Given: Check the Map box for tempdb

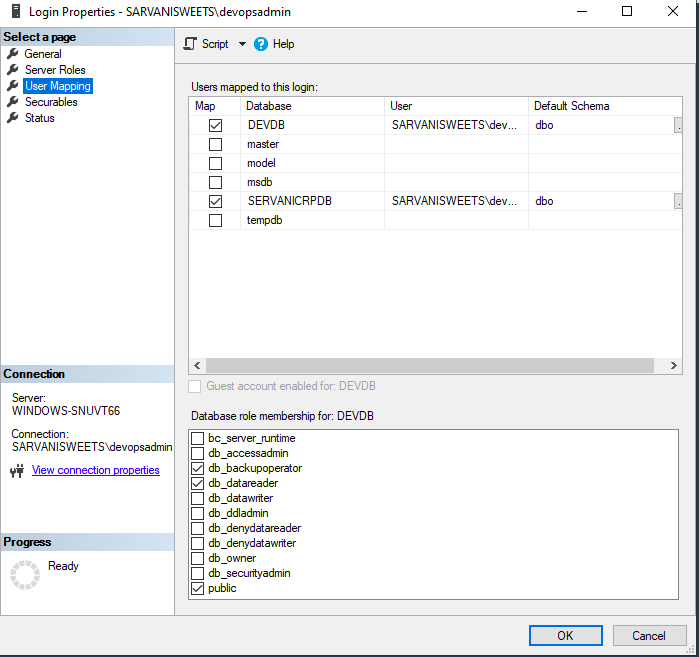Looking at the screenshot, I should (215, 220).
